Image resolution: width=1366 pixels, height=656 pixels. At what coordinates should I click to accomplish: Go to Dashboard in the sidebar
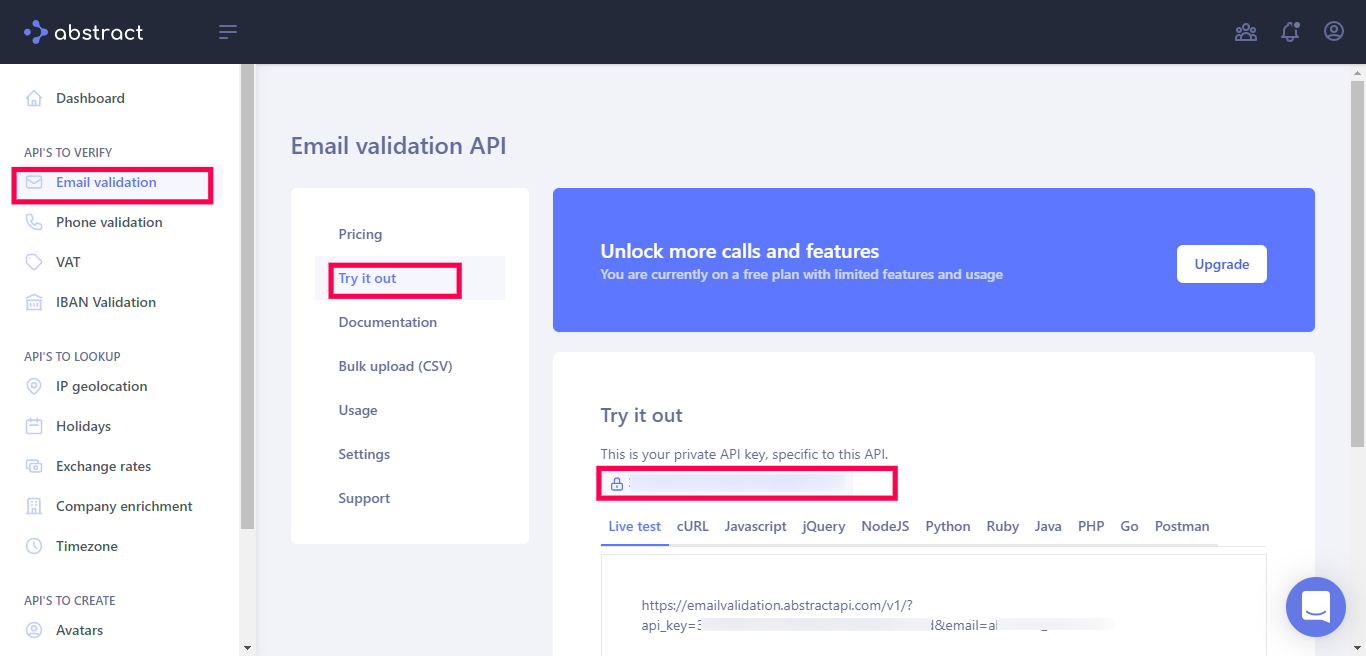pyautogui.click(x=90, y=98)
